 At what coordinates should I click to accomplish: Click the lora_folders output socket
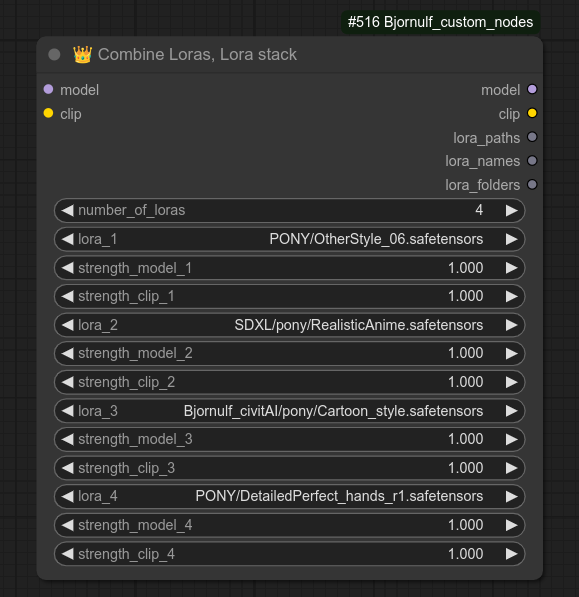[532, 185]
